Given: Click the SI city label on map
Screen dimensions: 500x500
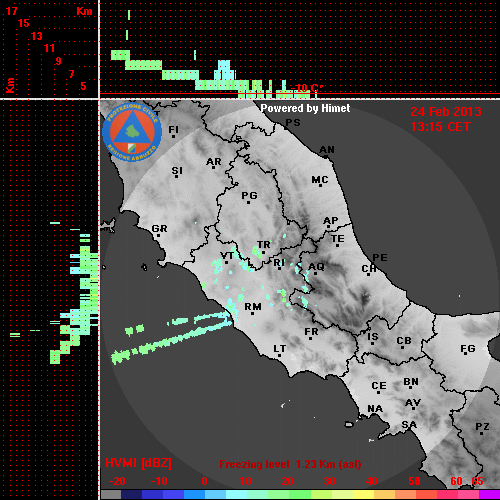Looking at the screenshot, I should click(177, 171).
